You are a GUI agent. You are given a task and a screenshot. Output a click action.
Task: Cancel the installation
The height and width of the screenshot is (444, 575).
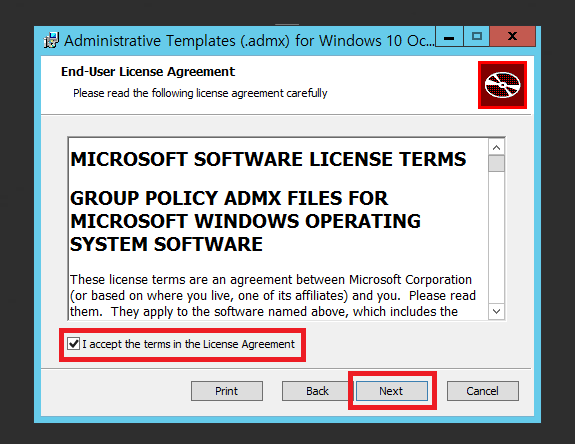point(483,391)
